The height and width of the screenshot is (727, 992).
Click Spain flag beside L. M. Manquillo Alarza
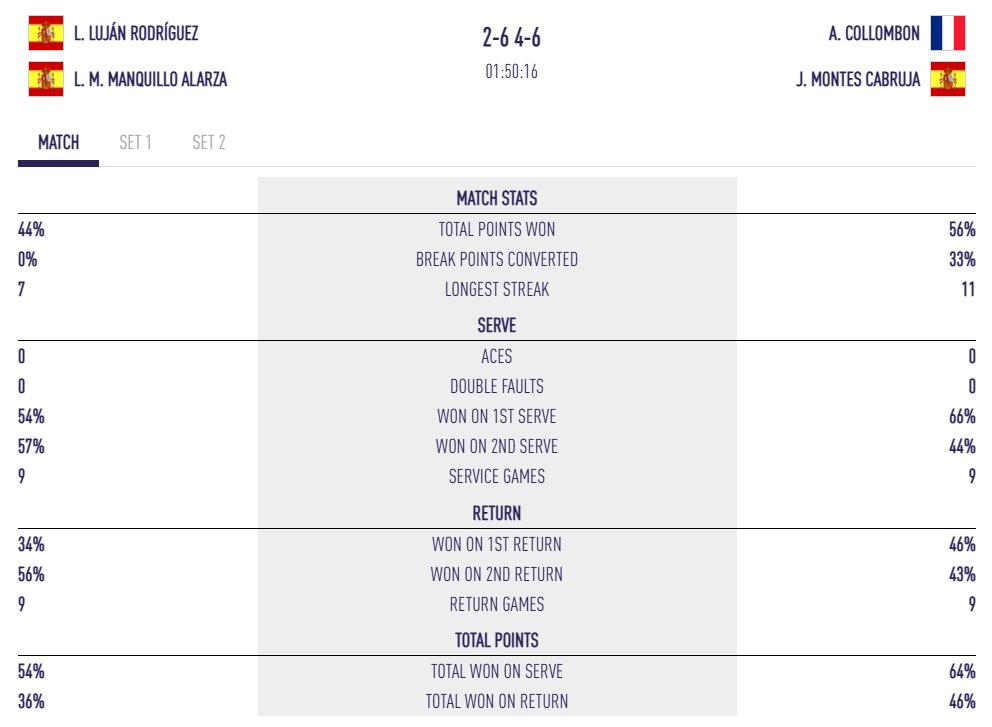click(x=46, y=79)
